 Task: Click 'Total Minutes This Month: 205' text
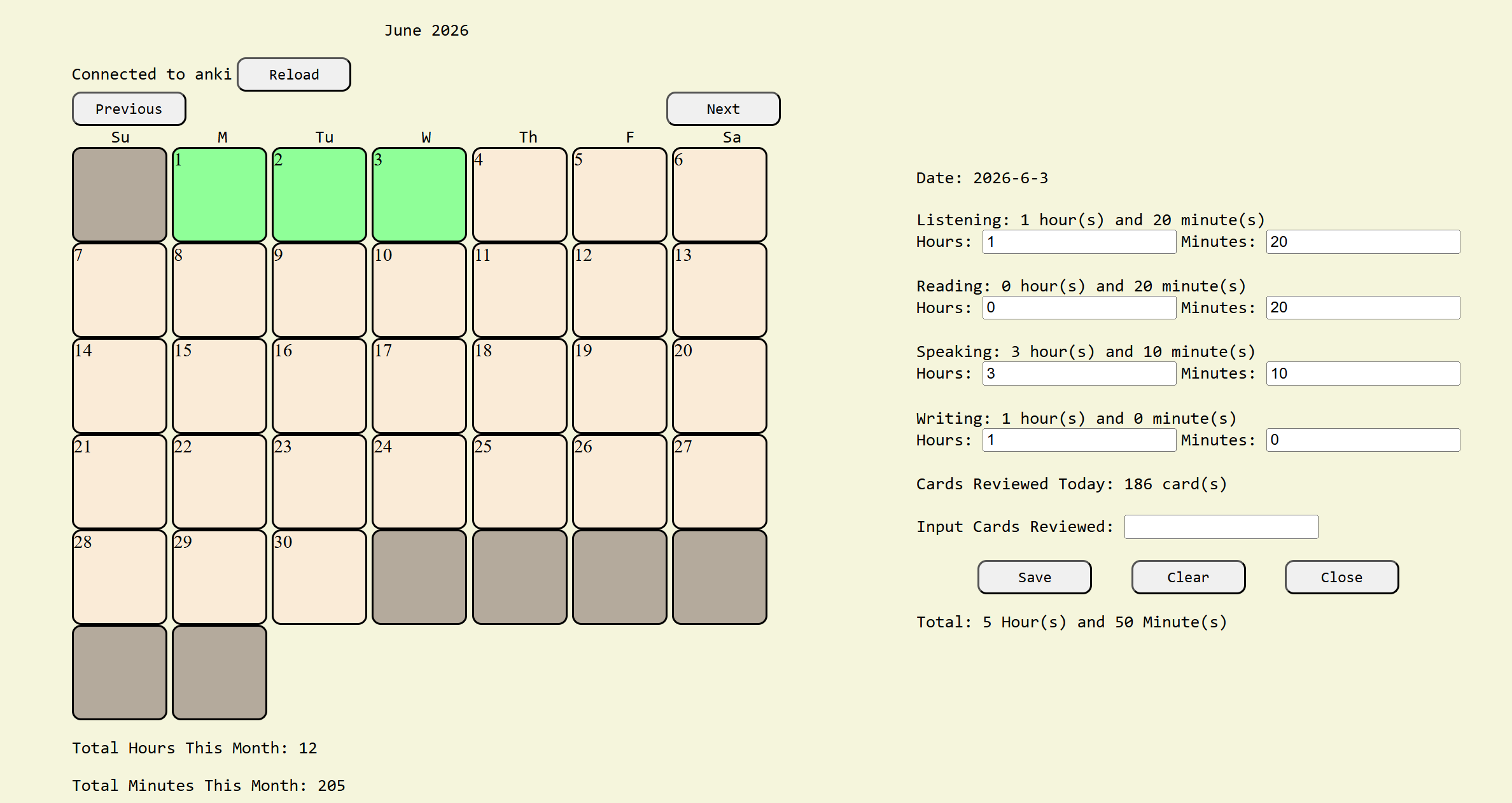[209, 786]
